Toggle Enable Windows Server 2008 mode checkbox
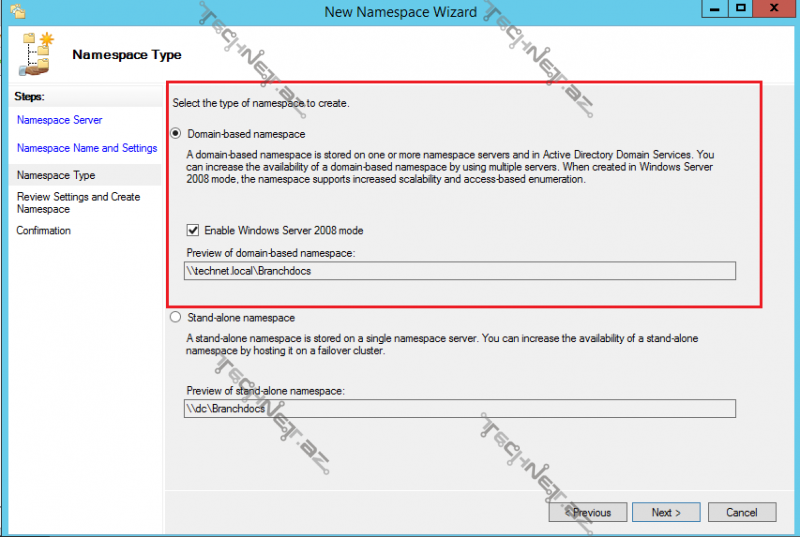The height and width of the screenshot is (537, 800). tap(194, 231)
